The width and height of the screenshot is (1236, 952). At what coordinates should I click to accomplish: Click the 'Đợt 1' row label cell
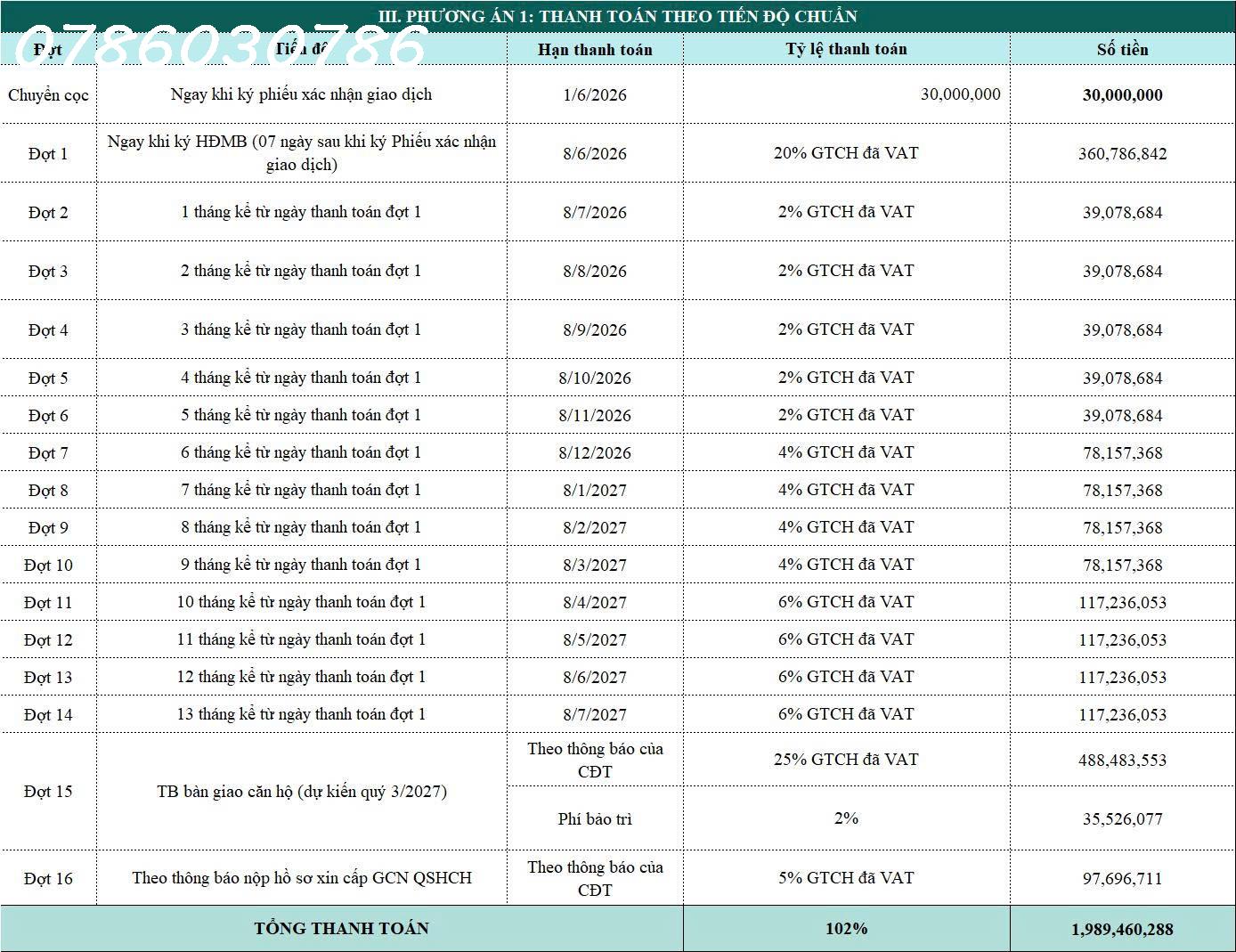[x=48, y=153]
